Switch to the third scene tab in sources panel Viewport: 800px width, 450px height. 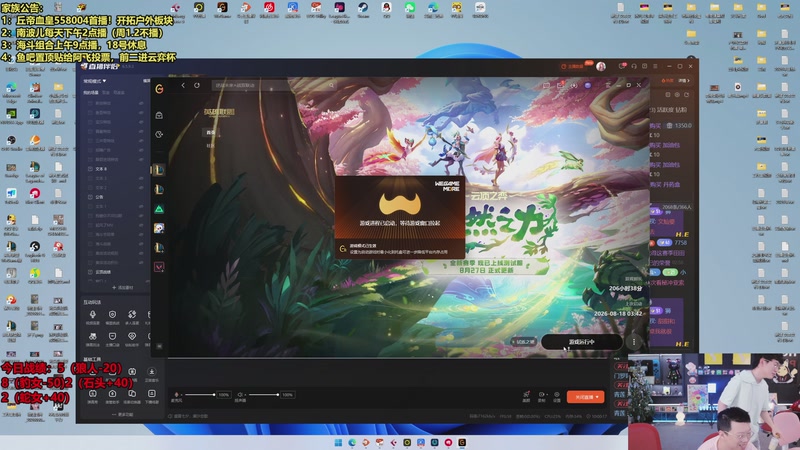(x=119, y=93)
